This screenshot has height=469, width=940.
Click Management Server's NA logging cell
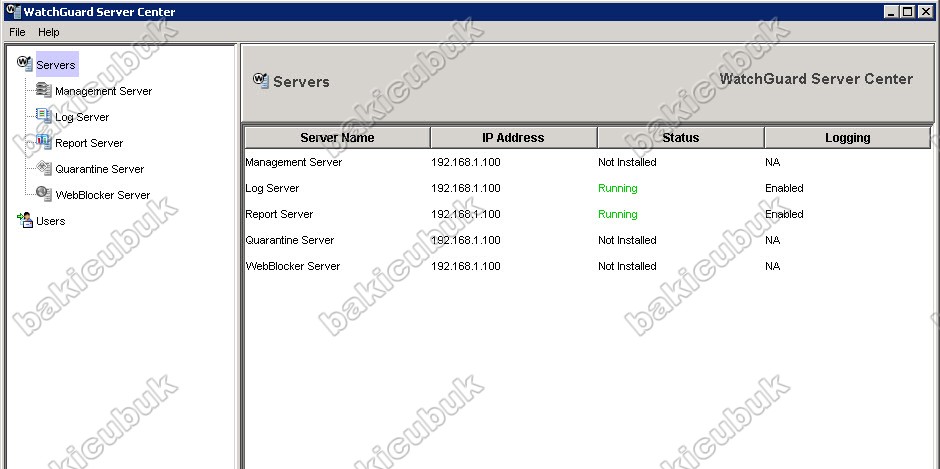(773, 162)
